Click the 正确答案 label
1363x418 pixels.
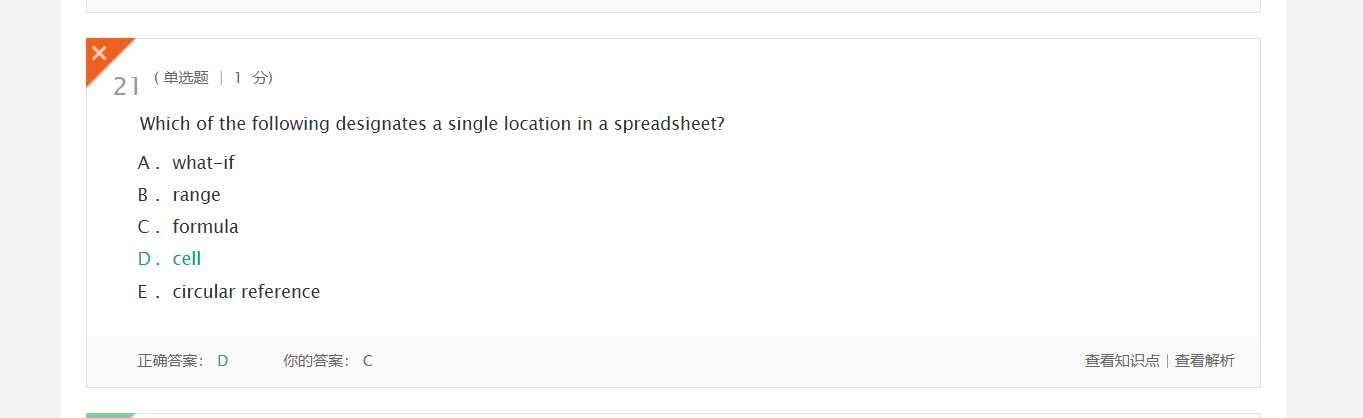coord(171,361)
